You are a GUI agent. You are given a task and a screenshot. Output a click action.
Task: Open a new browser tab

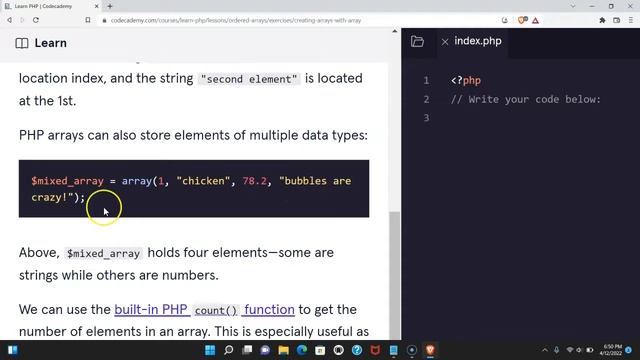click(x=110, y=6)
